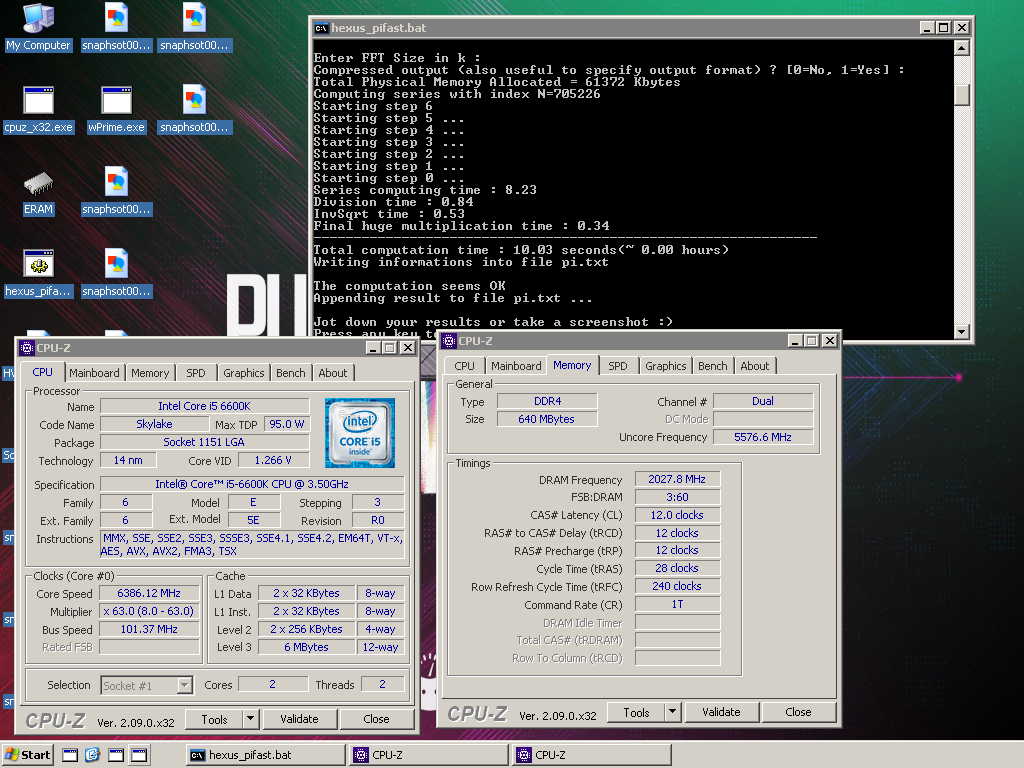Select the snapshot image icon beside hexus_pifa

tap(116, 274)
